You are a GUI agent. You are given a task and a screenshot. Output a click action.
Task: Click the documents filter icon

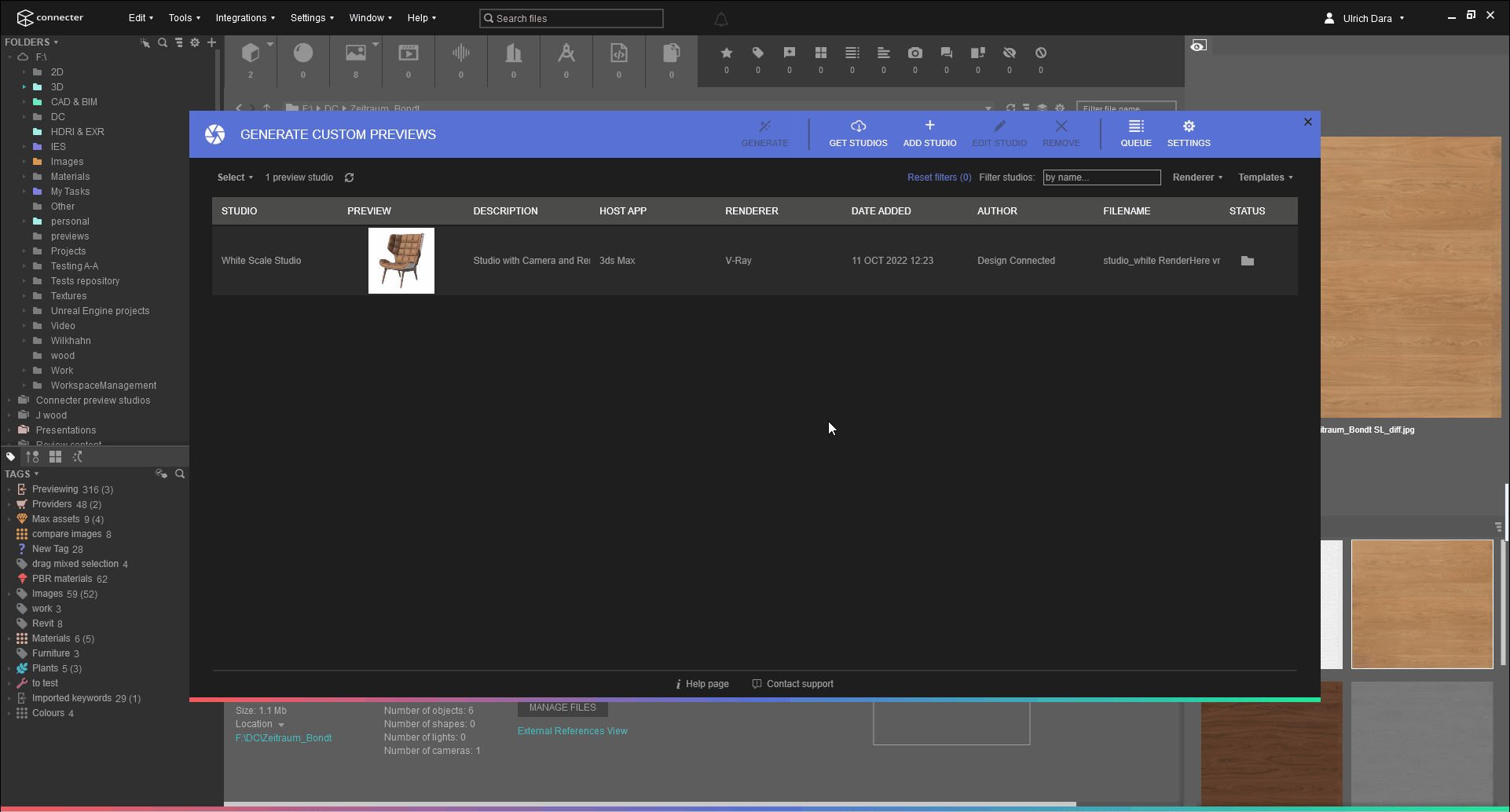pyautogui.click(x=672, y=53)
